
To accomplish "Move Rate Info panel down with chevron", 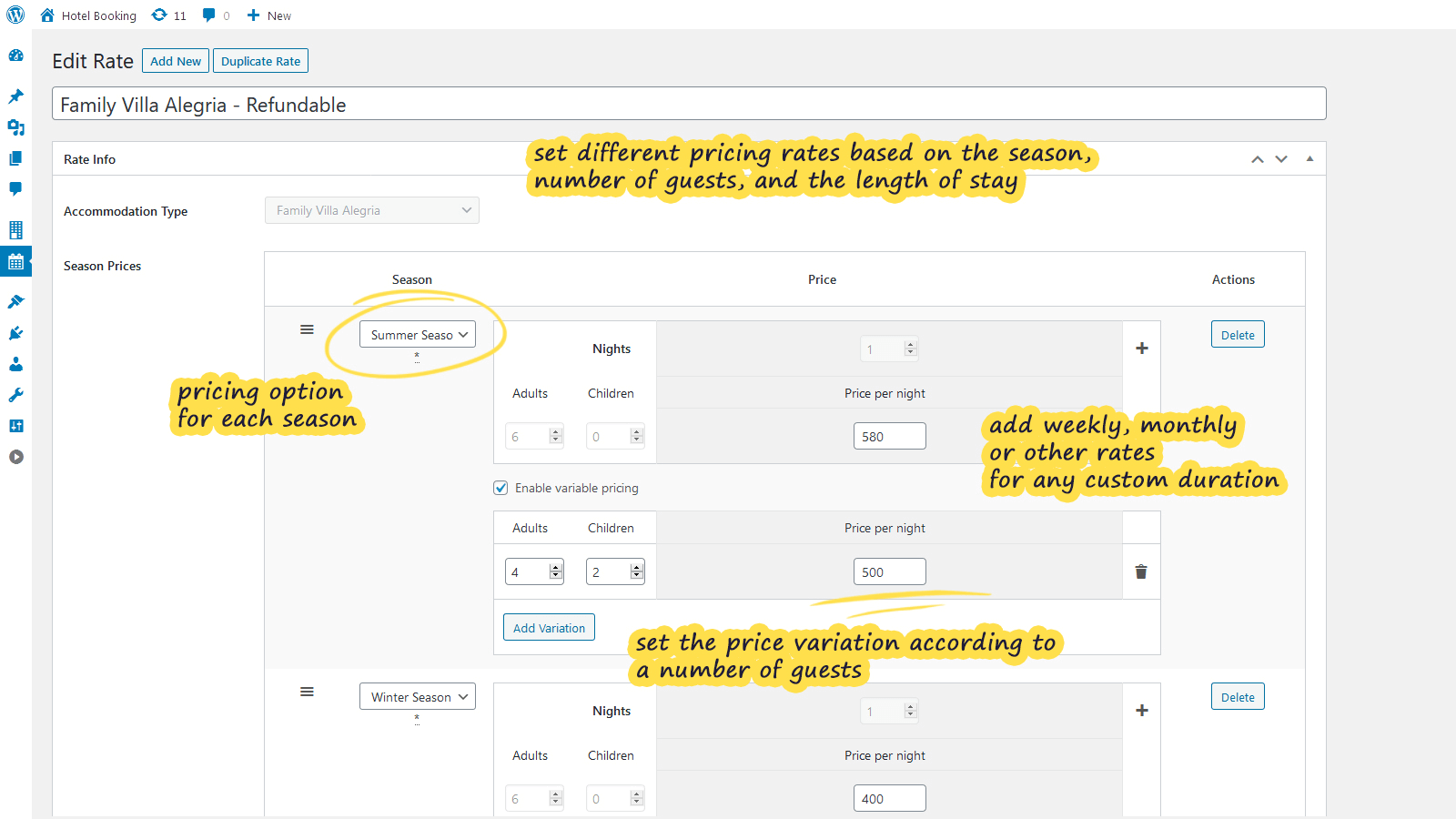I will (1281, 159).
